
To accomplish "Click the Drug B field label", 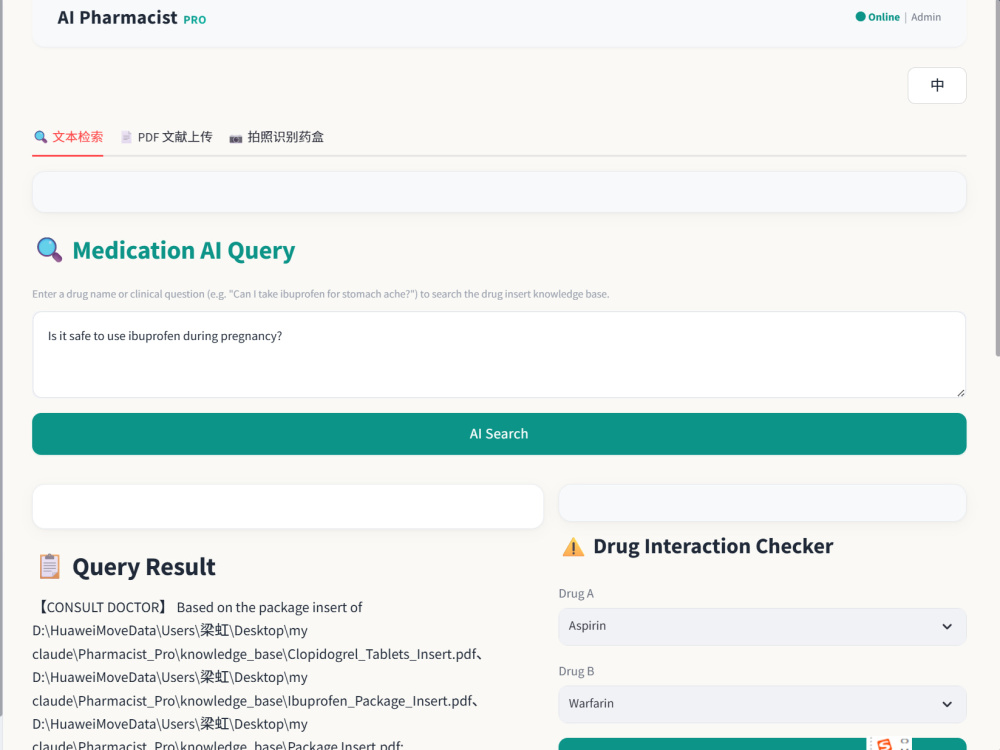I will point(576,672).
